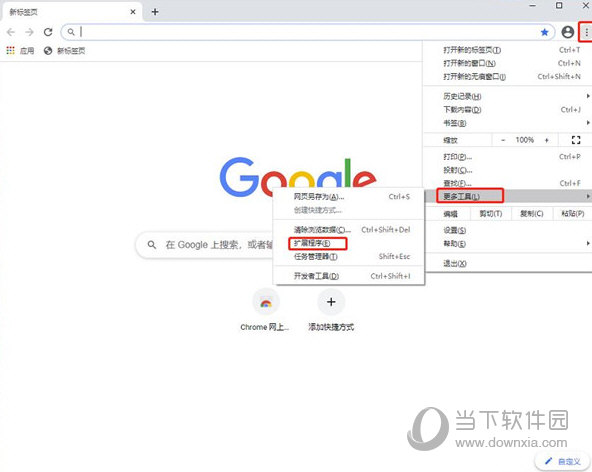Click search magnifier icon in address bar
Viewport: 592px width, 472px height.
tap(71, 32)
